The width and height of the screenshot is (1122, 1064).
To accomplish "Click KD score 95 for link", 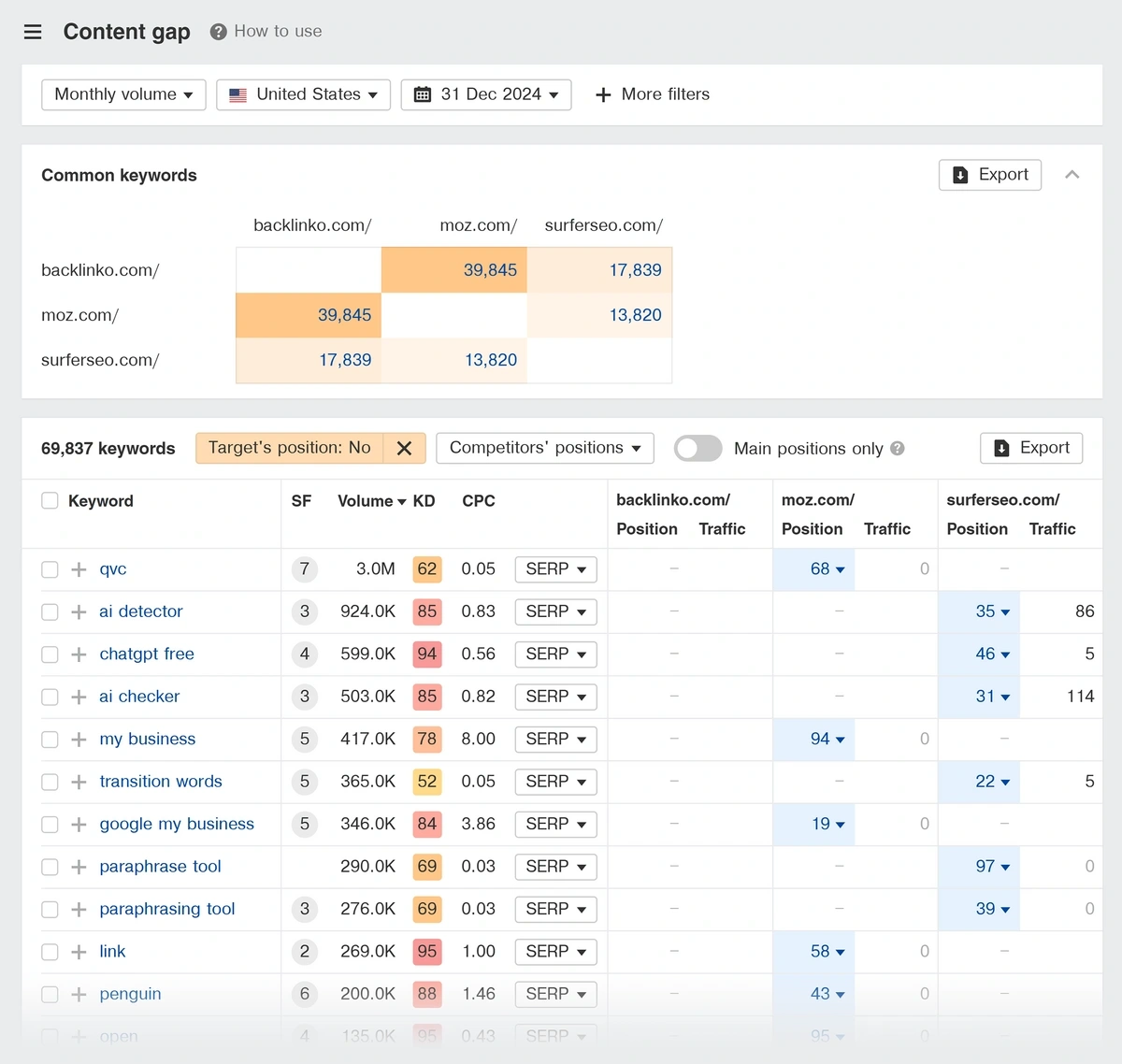I will [x=427, y=952].
